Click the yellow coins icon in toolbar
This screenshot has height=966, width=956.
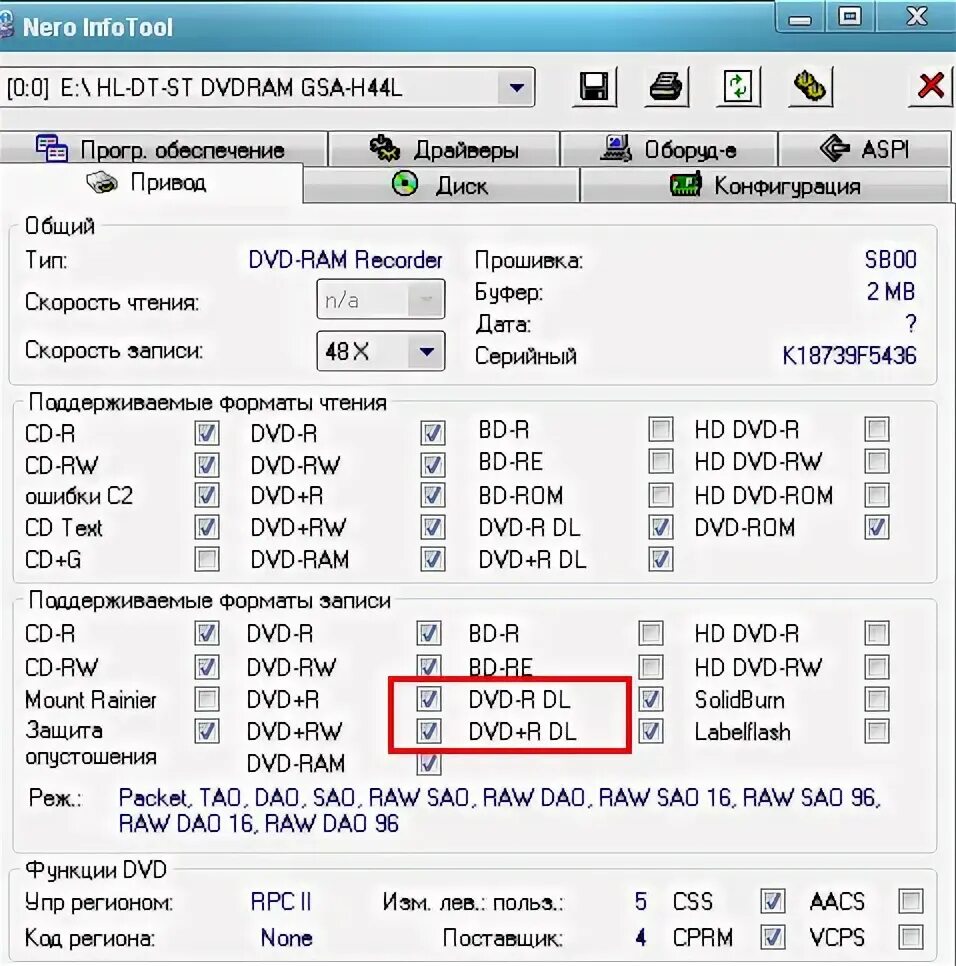click(810, 86)
